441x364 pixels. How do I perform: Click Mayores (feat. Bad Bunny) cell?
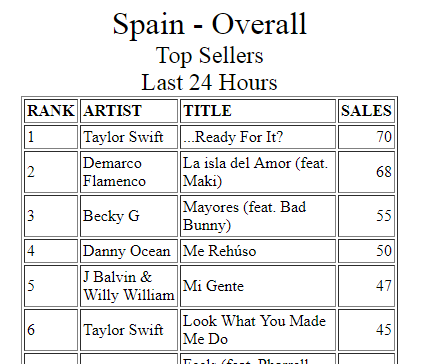258,216
